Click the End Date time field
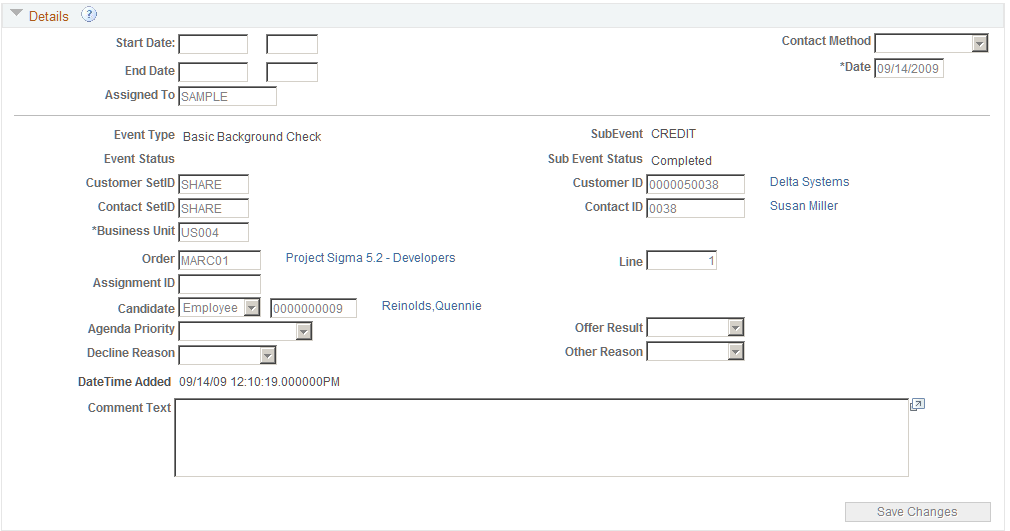 [292, 72]
